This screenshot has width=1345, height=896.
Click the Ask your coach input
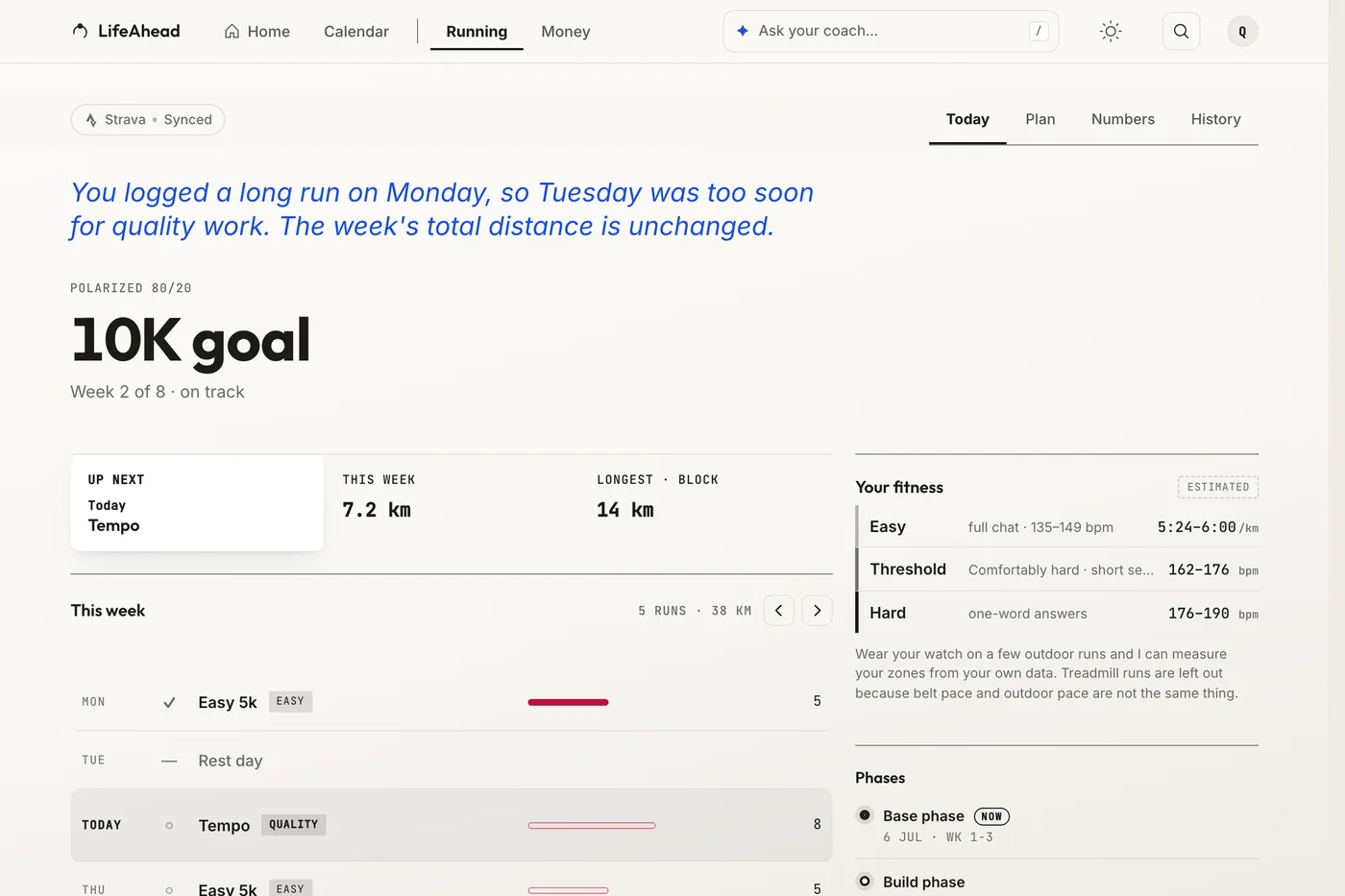click(891, 31)
